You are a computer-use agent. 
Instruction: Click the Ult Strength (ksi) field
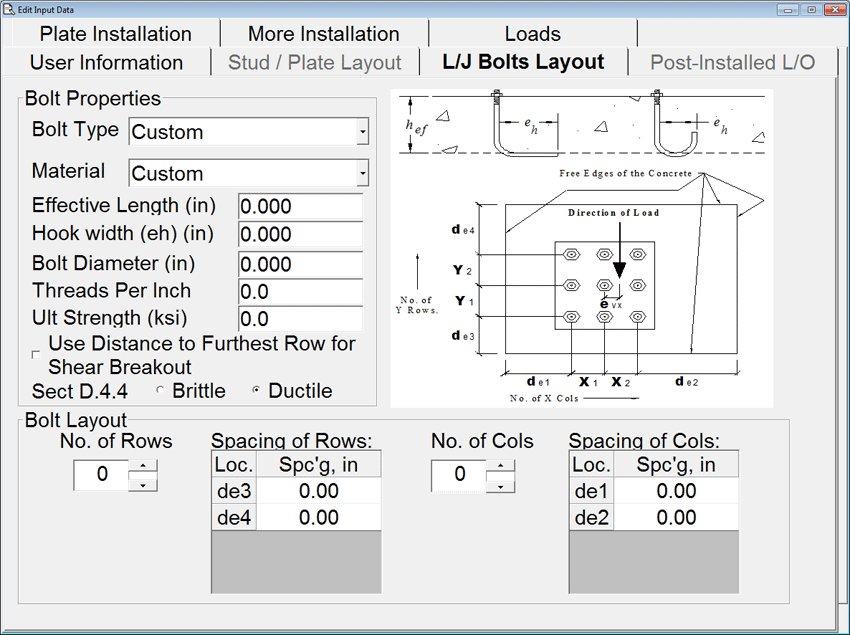pos(299,319)
